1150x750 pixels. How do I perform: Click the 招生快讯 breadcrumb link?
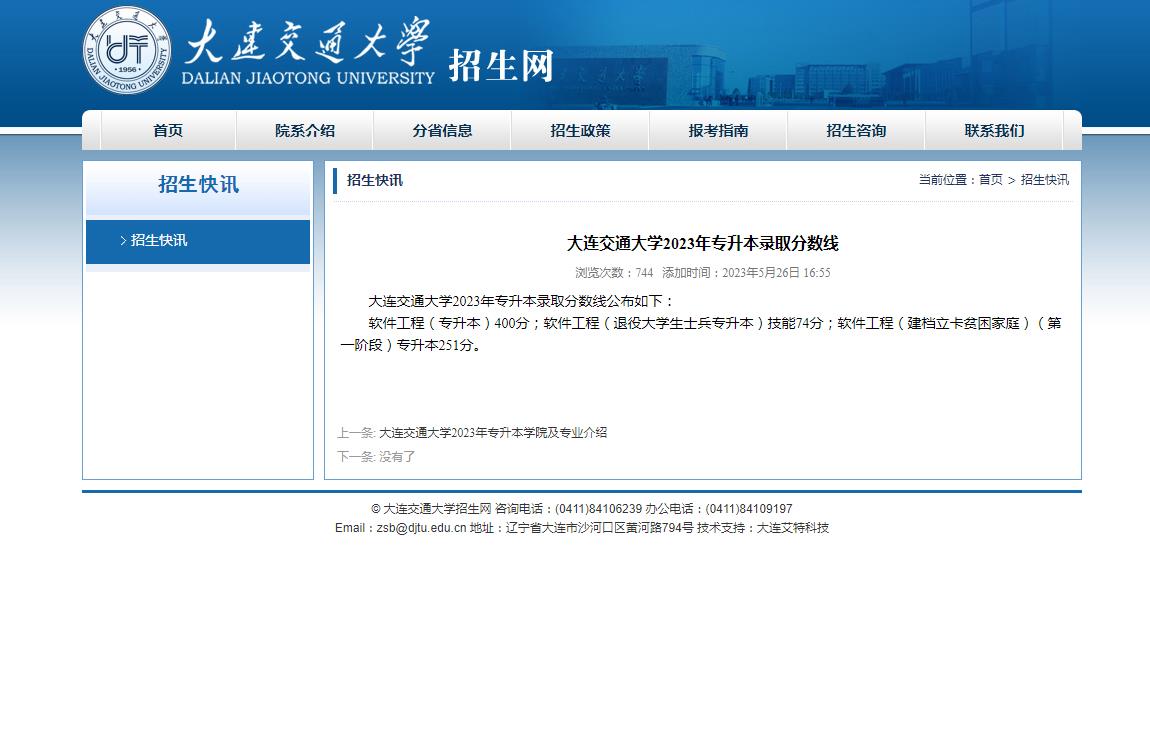[x=1044, y=180]
